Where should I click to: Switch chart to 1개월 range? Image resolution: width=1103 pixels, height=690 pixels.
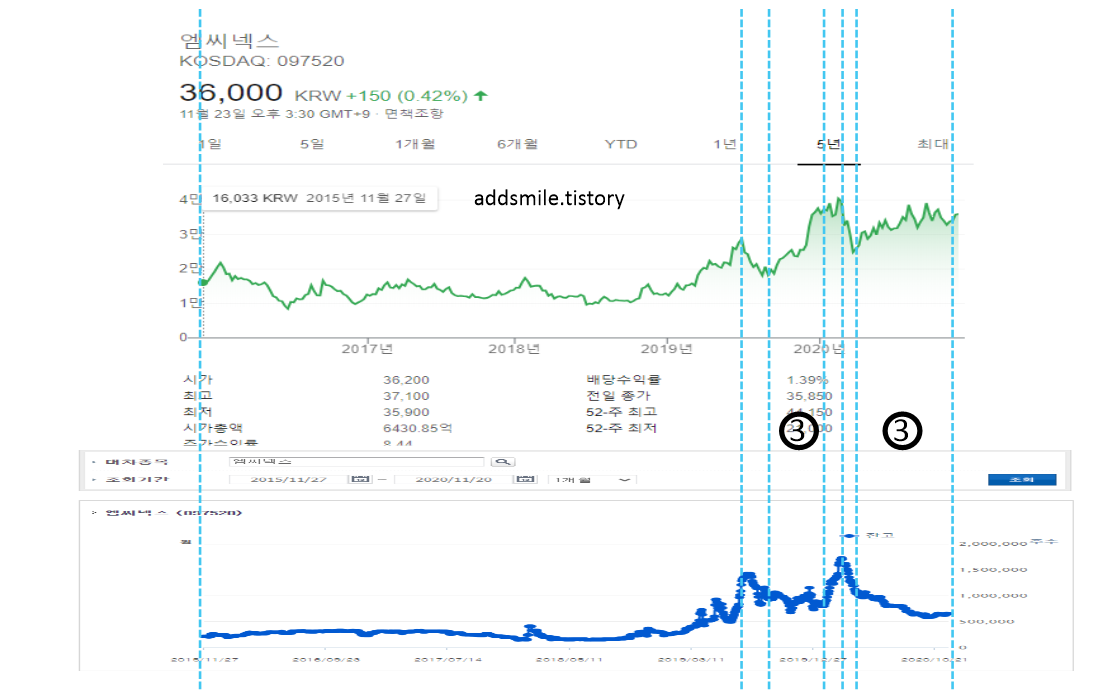[x=414, y=144]
